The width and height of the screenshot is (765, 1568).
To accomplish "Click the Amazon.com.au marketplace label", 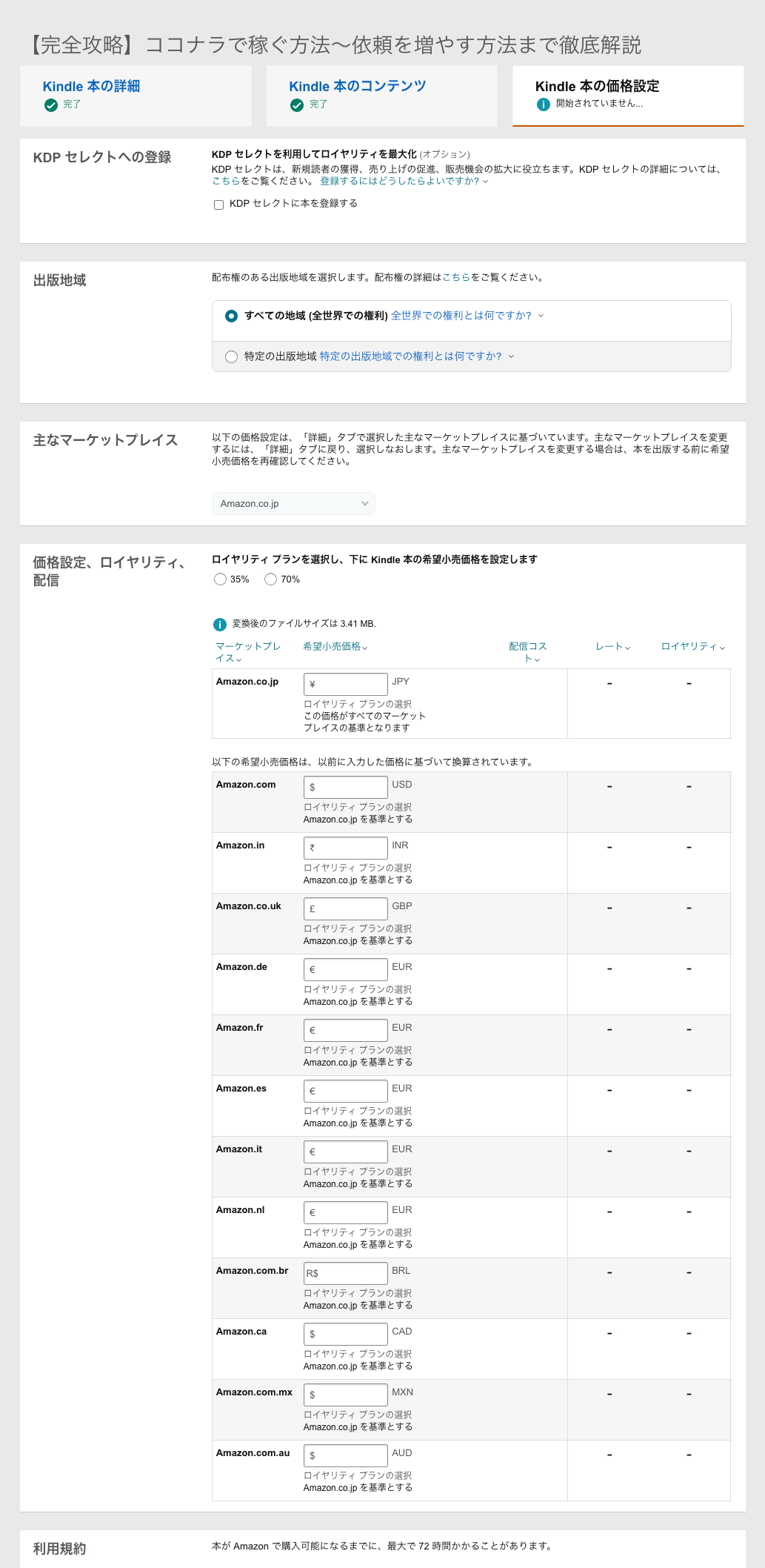I will 253,1453.
